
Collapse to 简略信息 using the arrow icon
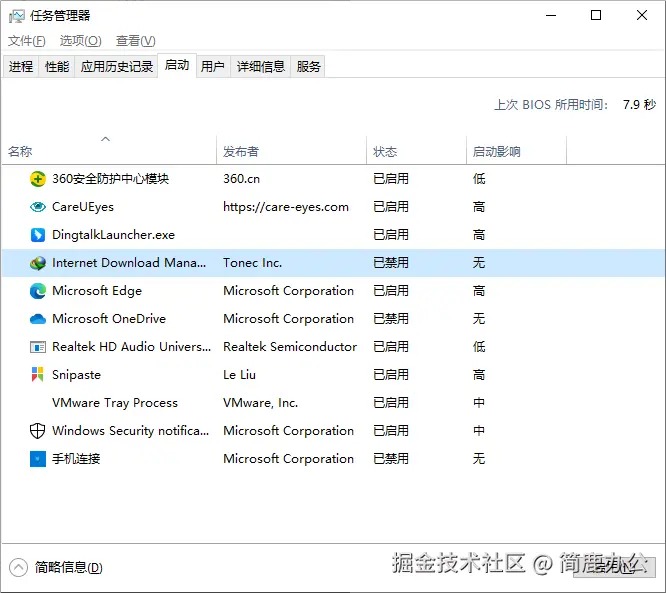click(x=18, y=568)
